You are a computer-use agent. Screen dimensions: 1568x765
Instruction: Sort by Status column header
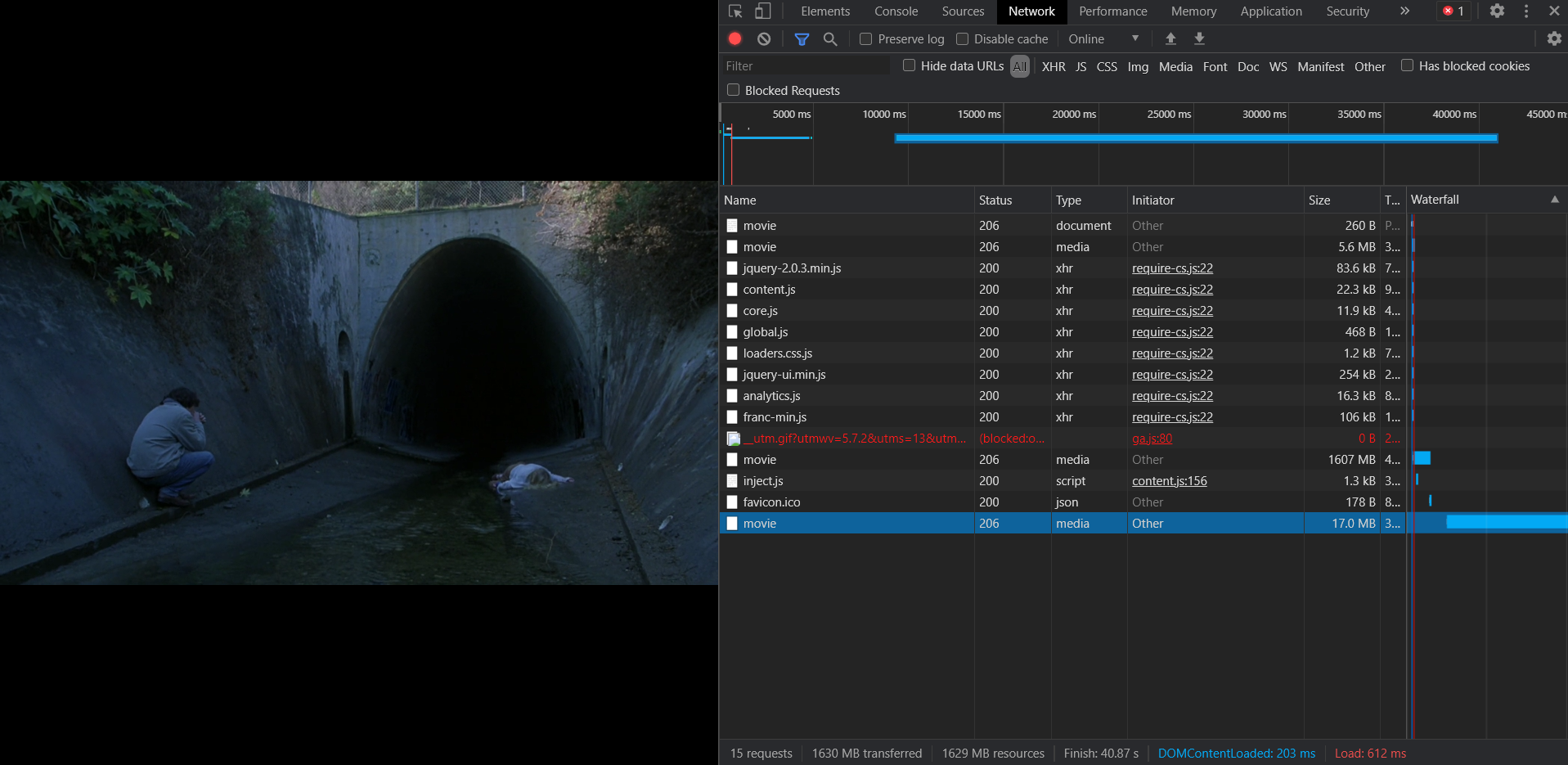tap(1013, 200)
